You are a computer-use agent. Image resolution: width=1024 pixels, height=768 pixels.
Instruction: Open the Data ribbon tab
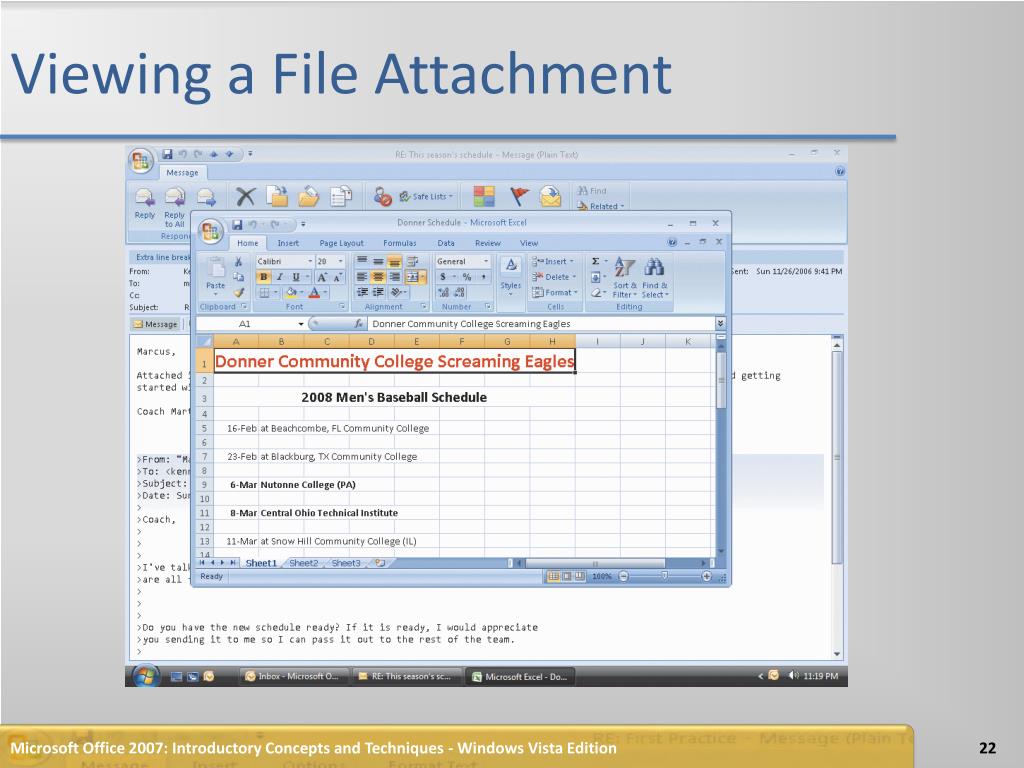pyautogui.click(x=446, y=243)
